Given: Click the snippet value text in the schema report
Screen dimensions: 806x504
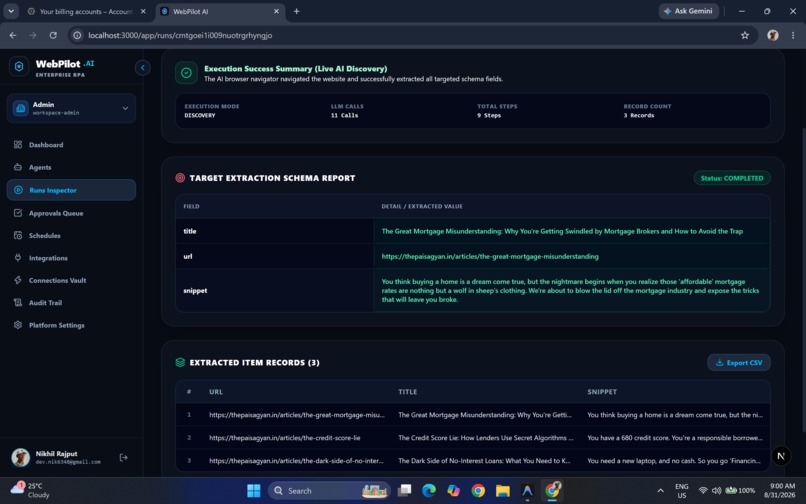Looking at the screenshot, I should click(570, 291).
